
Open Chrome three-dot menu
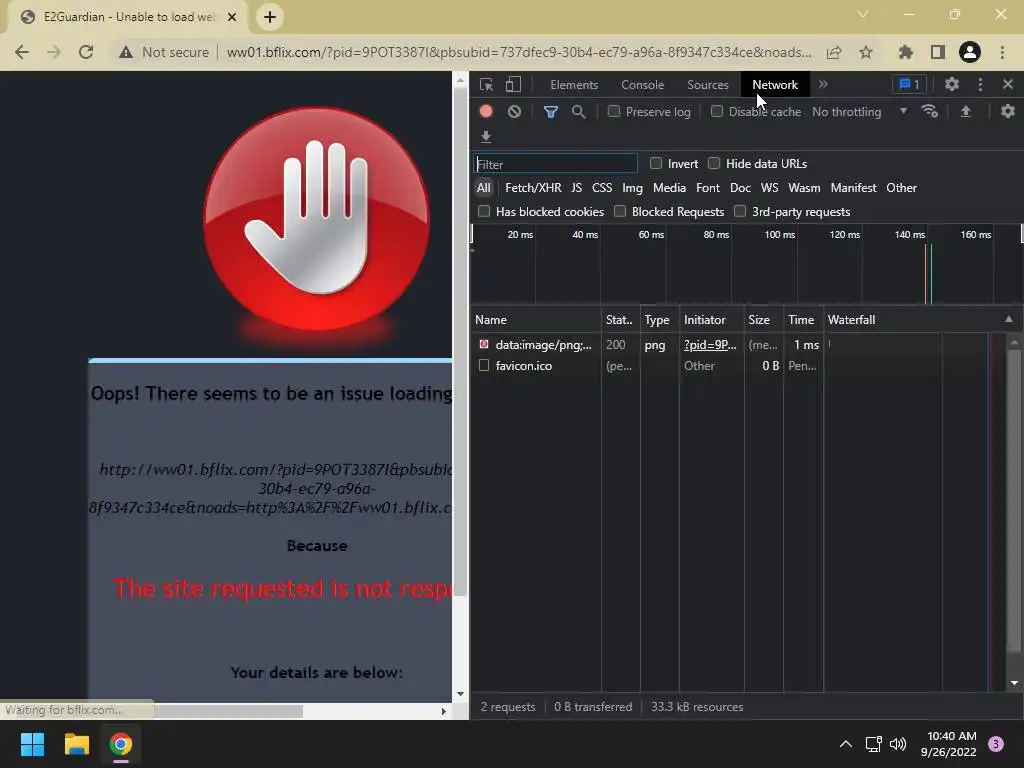coord(1002,52)
